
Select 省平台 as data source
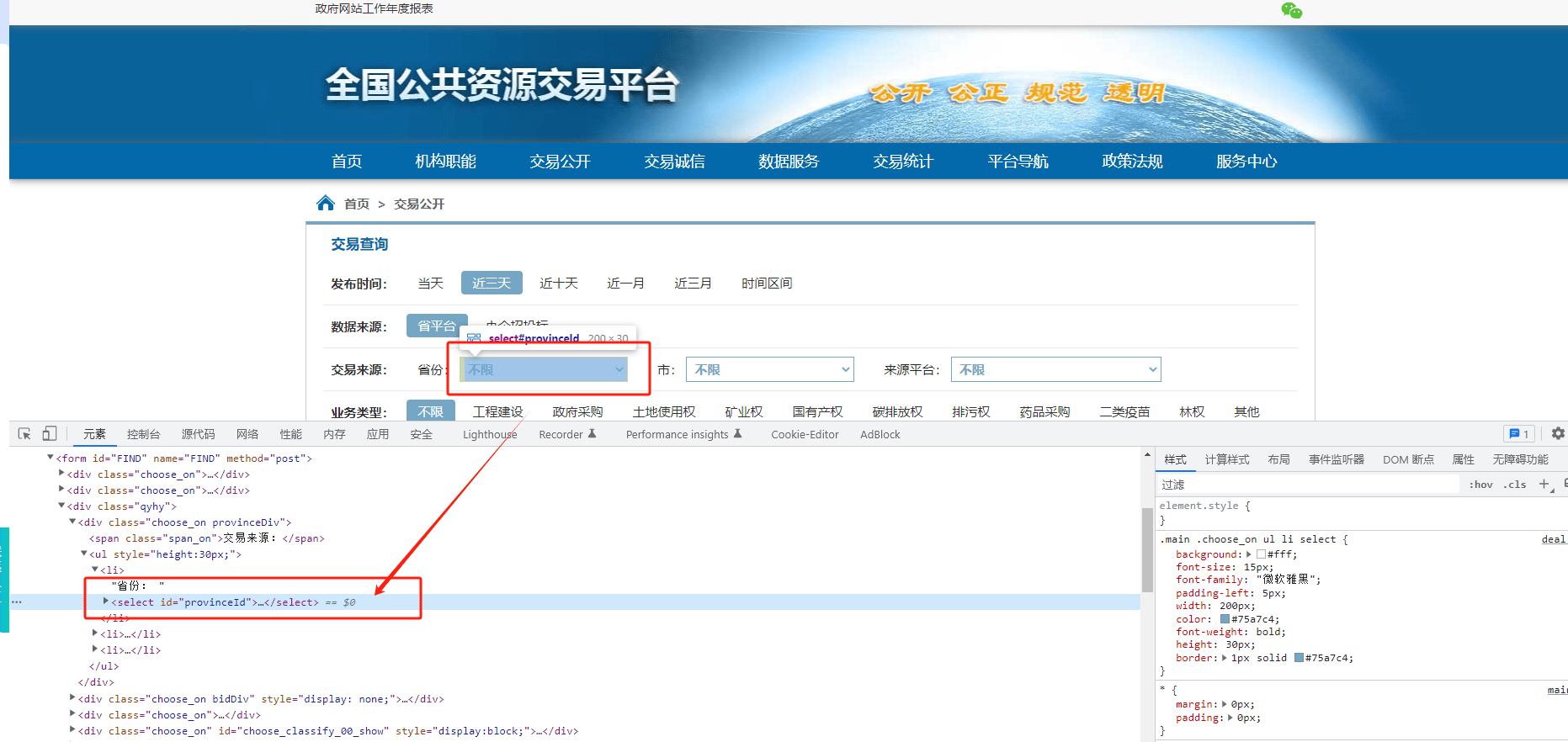(x=437, y=326)
